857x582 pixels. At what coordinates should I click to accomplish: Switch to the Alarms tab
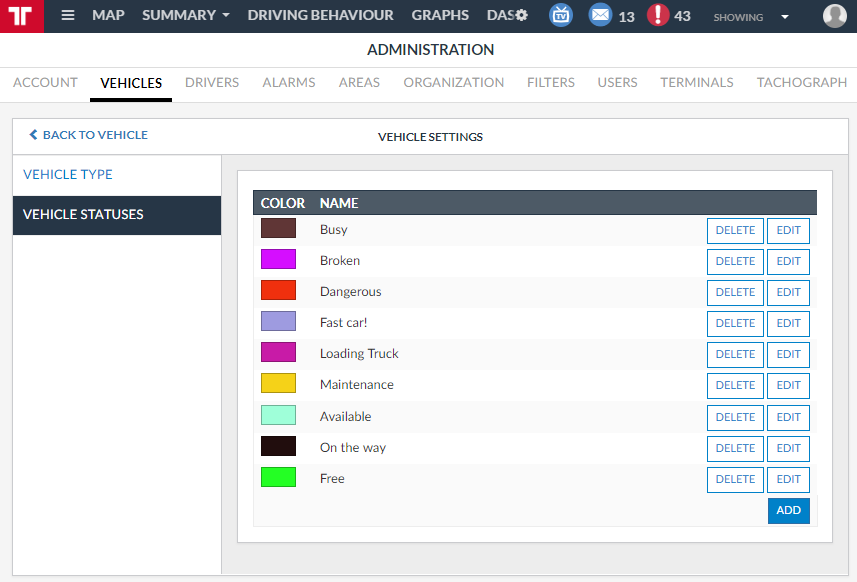tap(289, 83)
